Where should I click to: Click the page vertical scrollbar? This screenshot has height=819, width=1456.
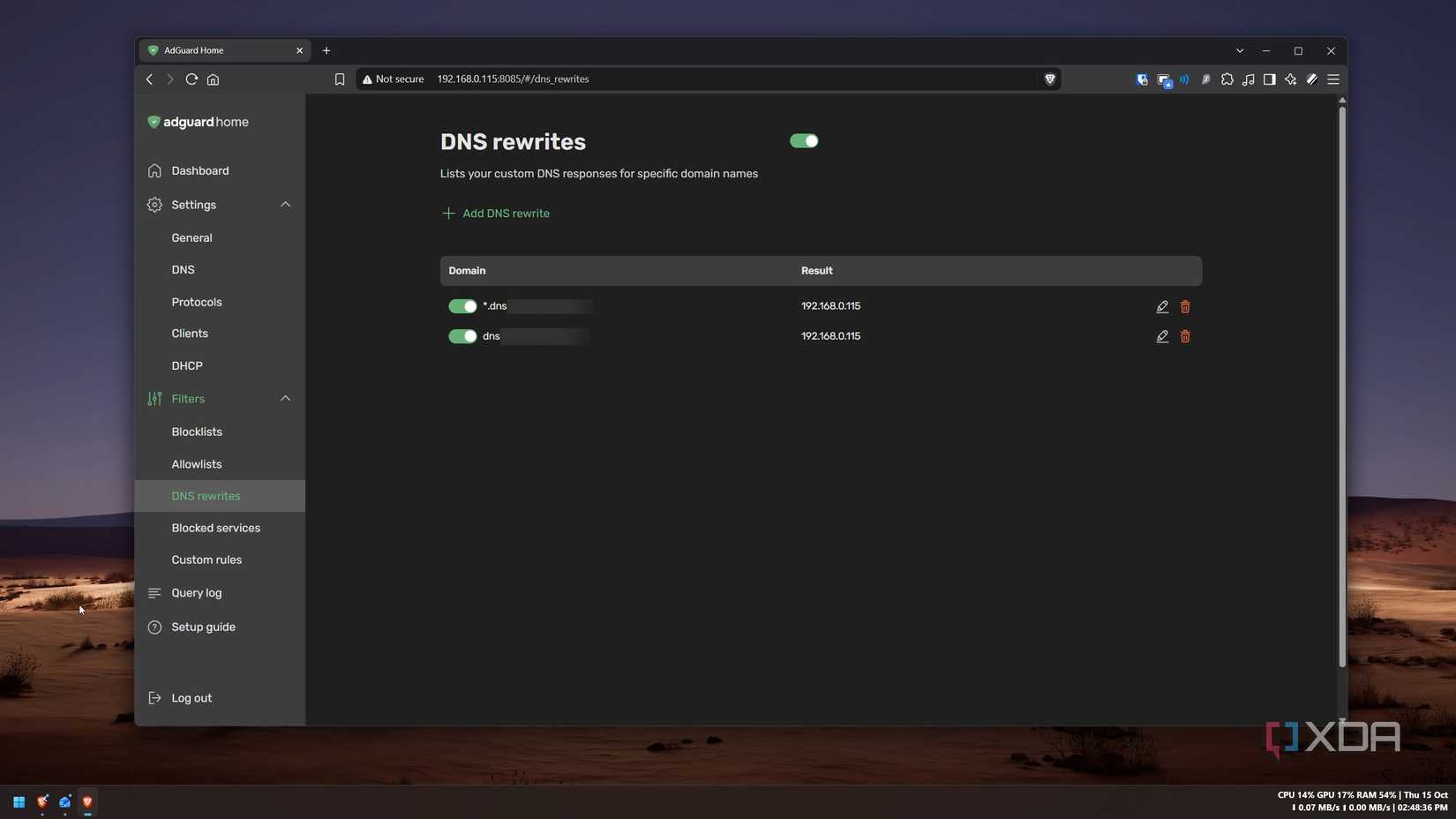tap(1342, 386)
